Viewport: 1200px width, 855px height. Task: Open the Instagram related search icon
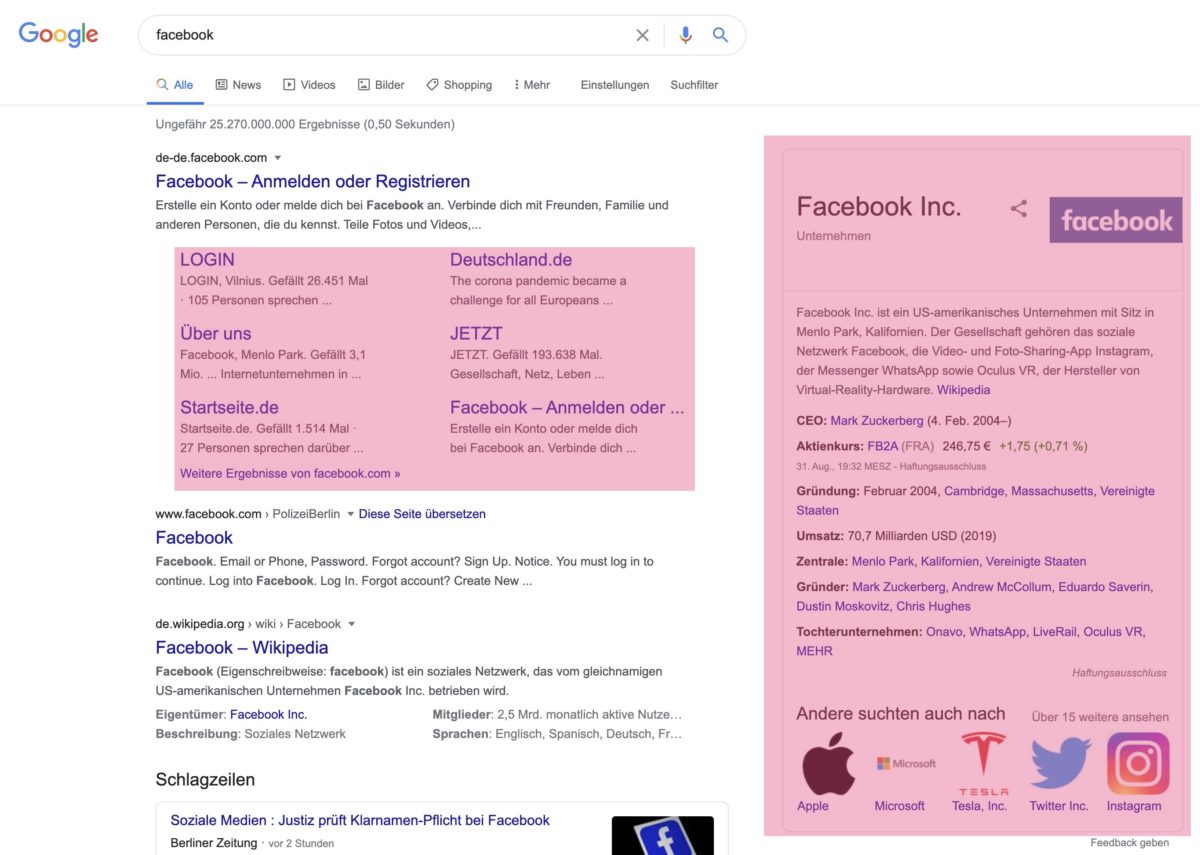tap(1138, 764)
